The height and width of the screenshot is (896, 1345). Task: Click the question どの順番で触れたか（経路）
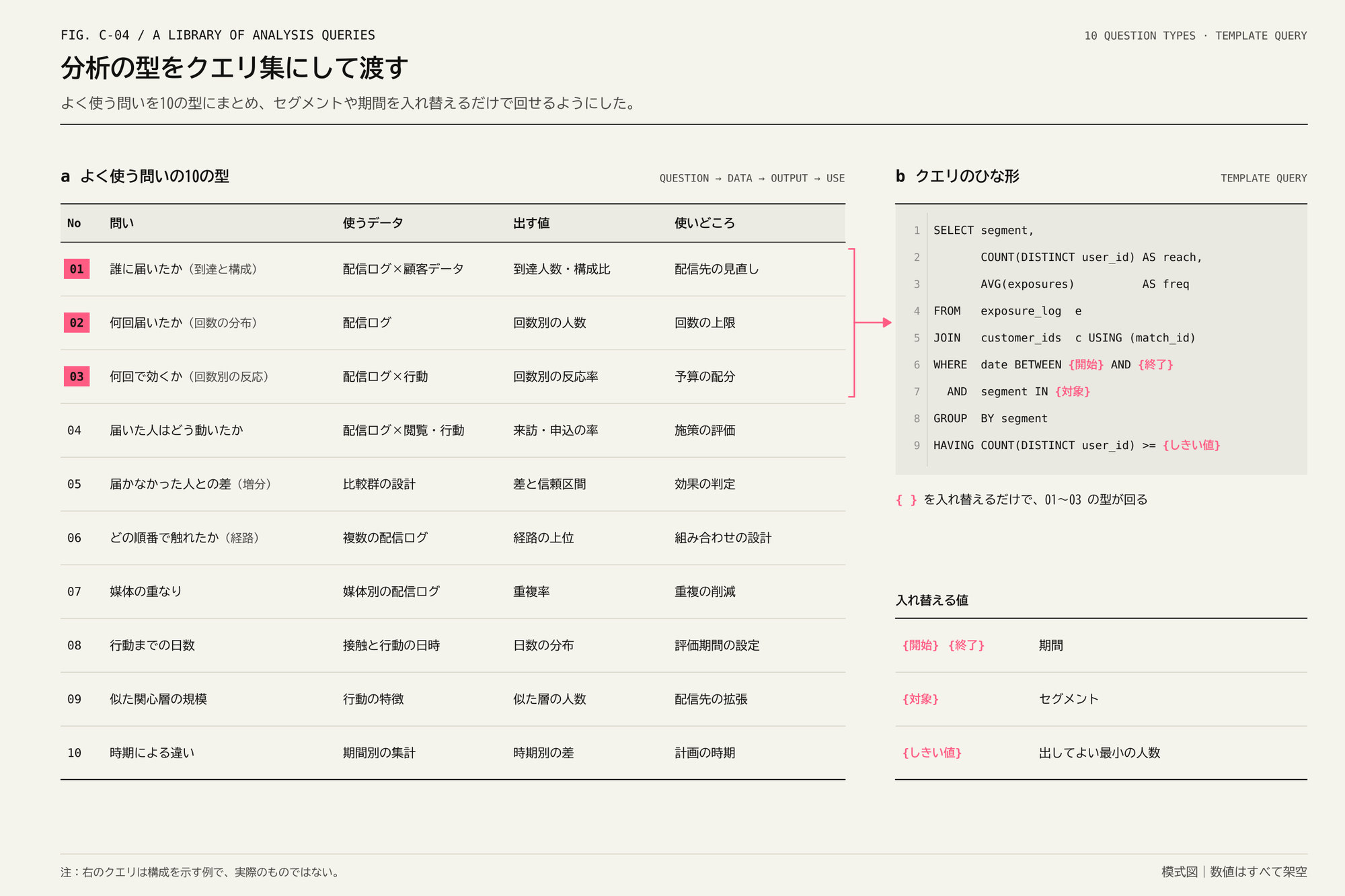click(184, 538)
